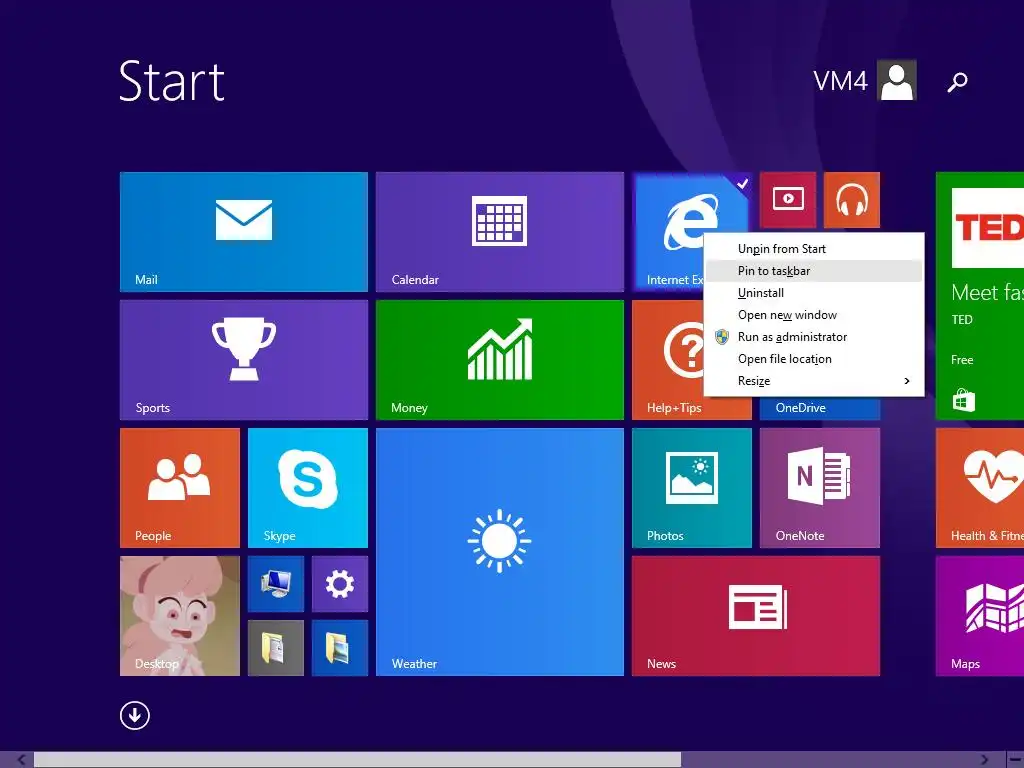The image size is (1024, 768).
Task: Open the News tile
Action: pos(756,616)
